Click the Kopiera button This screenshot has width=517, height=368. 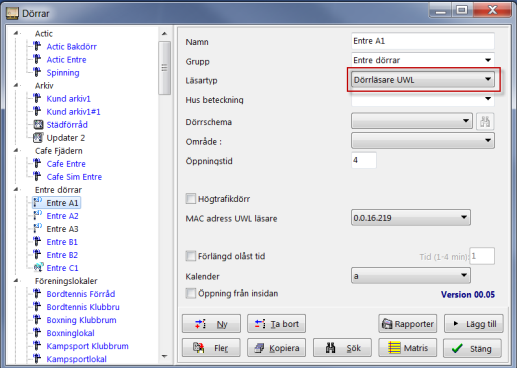[276, 348]
